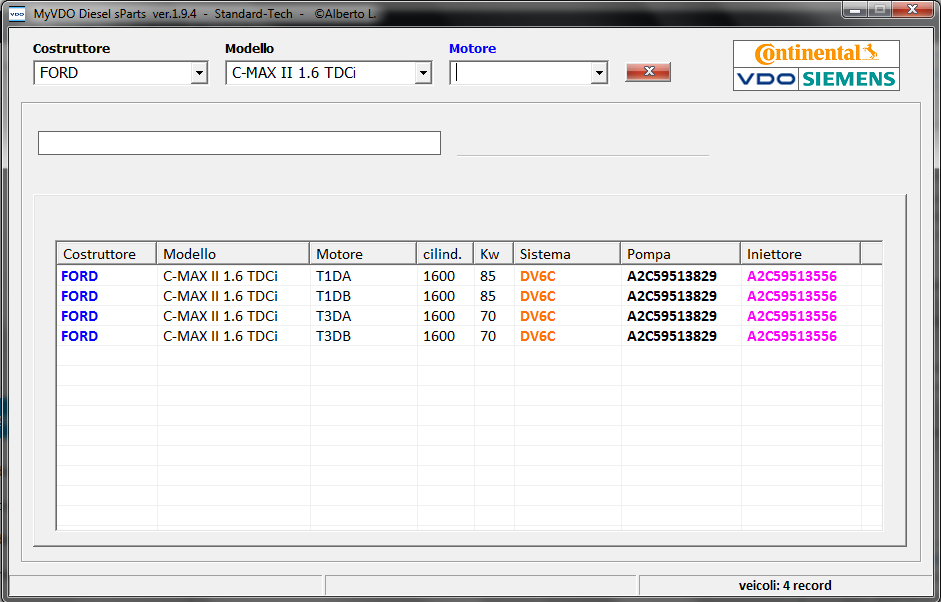Viewport: 941px width, 602px height.
Task: Click pump A2C59513829 in T1DA row
Action: tap(672, 276)
